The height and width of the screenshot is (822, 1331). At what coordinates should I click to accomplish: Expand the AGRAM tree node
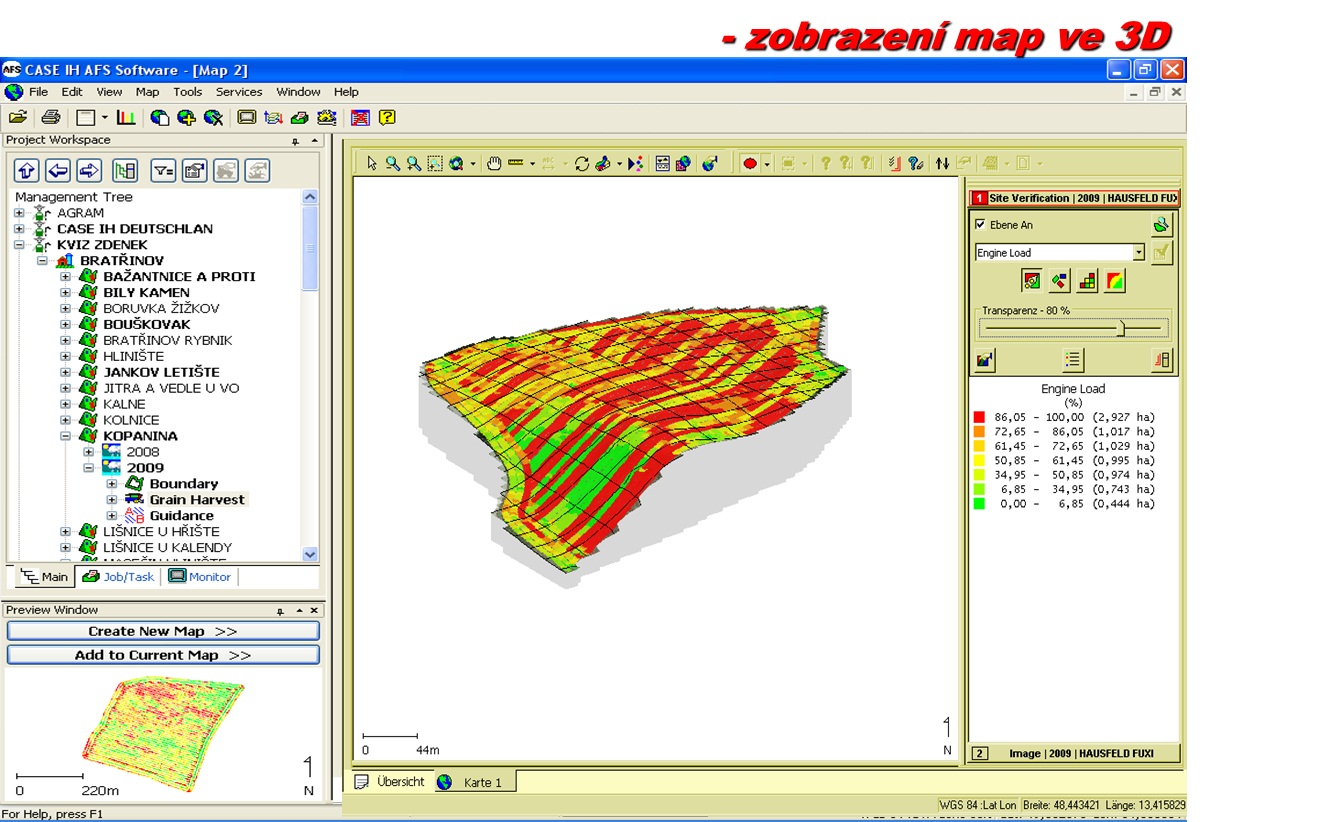(19, 213)
